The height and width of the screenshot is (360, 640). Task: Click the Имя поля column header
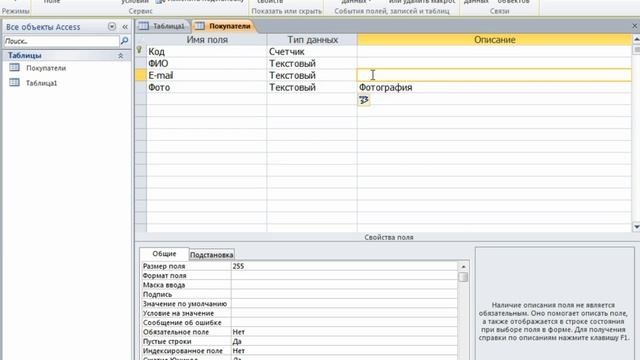[x=207, y=40]
